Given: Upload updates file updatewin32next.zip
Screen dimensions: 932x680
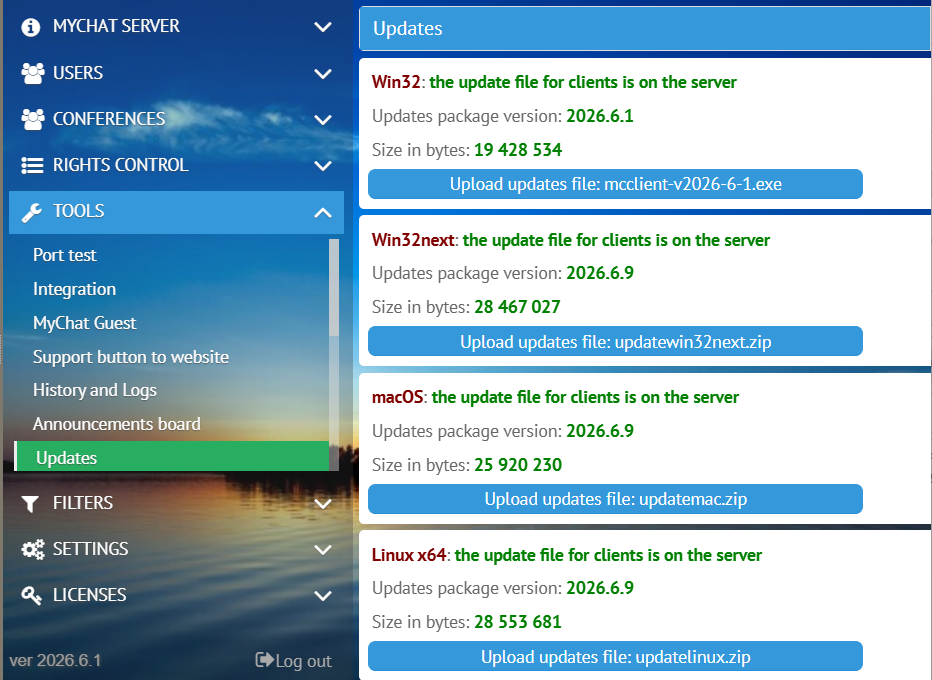Looking at the screenshot, I should point(615,342).
